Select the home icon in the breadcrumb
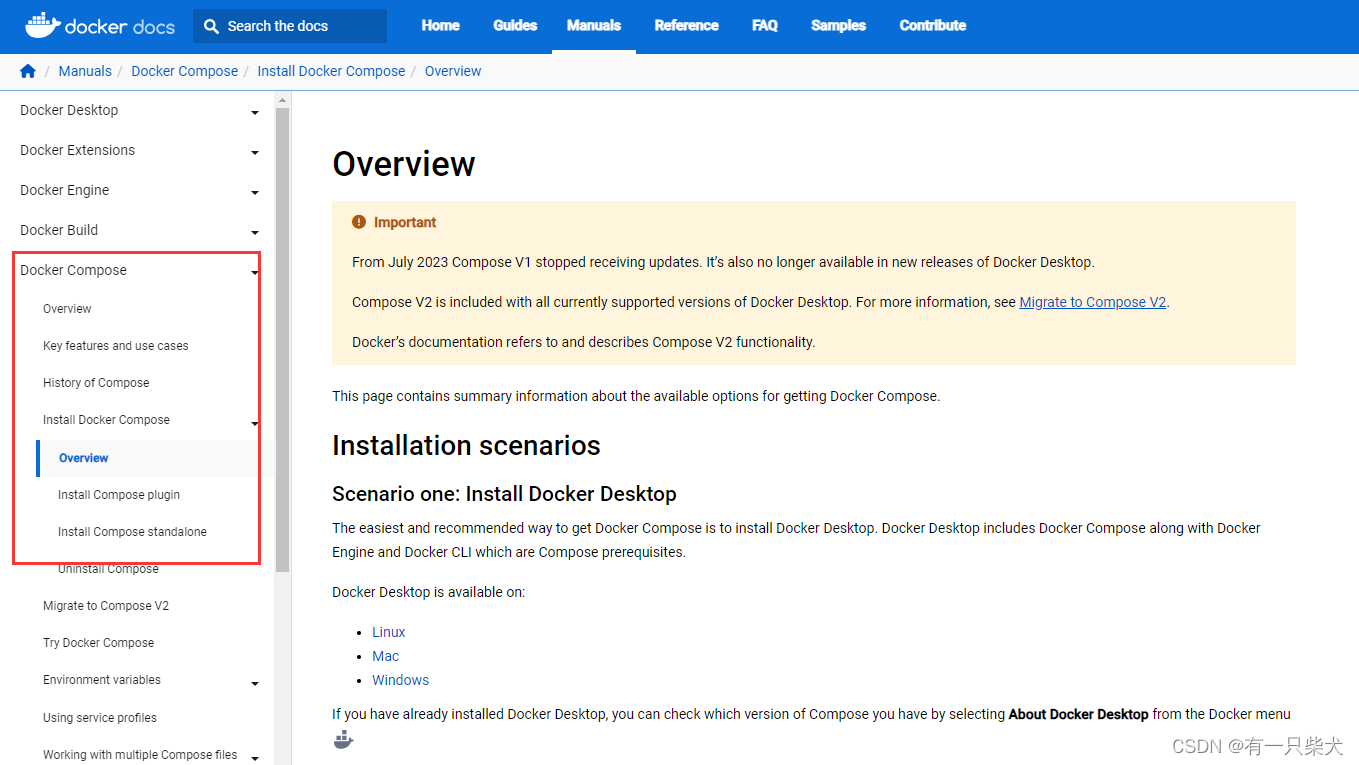This screenshot has width=1359, height=765. click(x=27, y=71)
